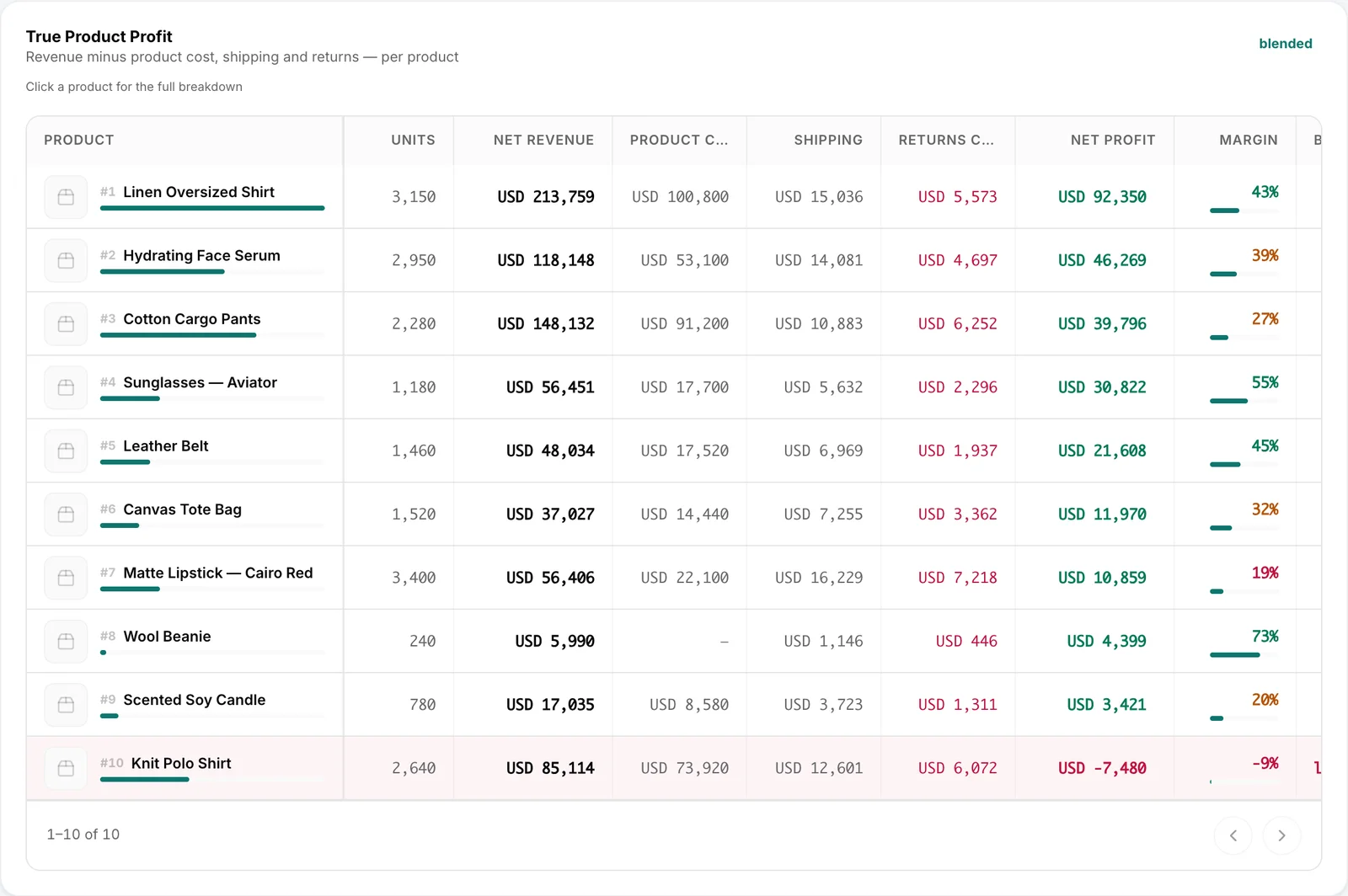Click the 43% margin bar for Linen Oversized Shirt

tap(1244, 211)
